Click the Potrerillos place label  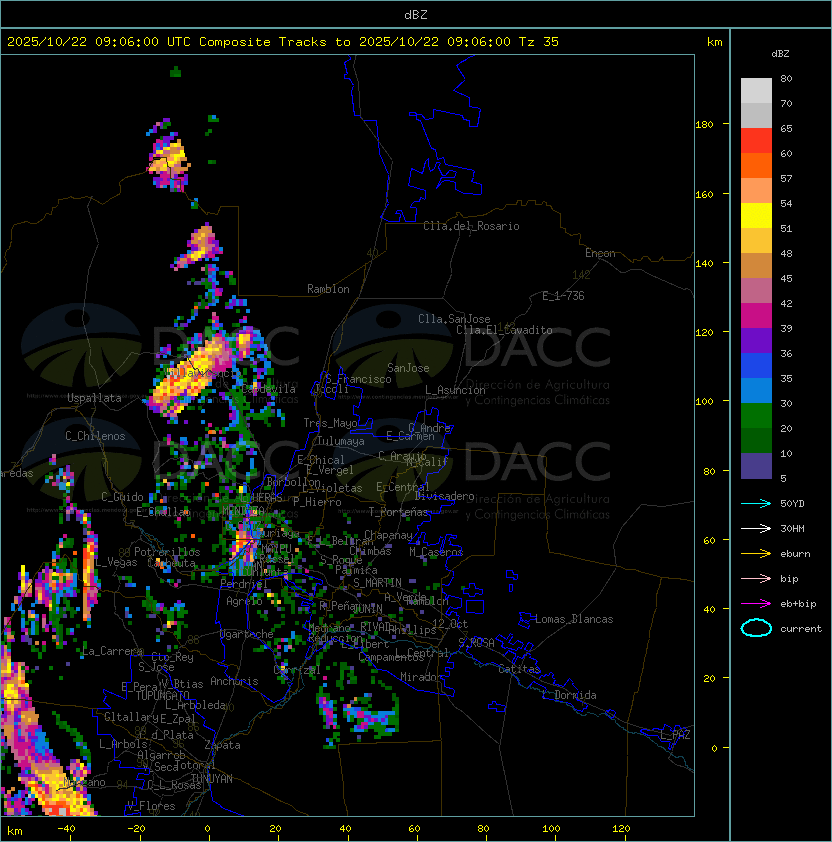tap(167, 552)
